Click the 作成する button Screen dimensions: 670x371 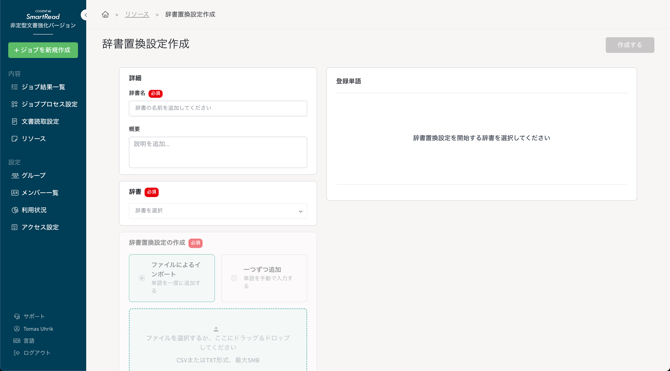click(x=629, y=45)
